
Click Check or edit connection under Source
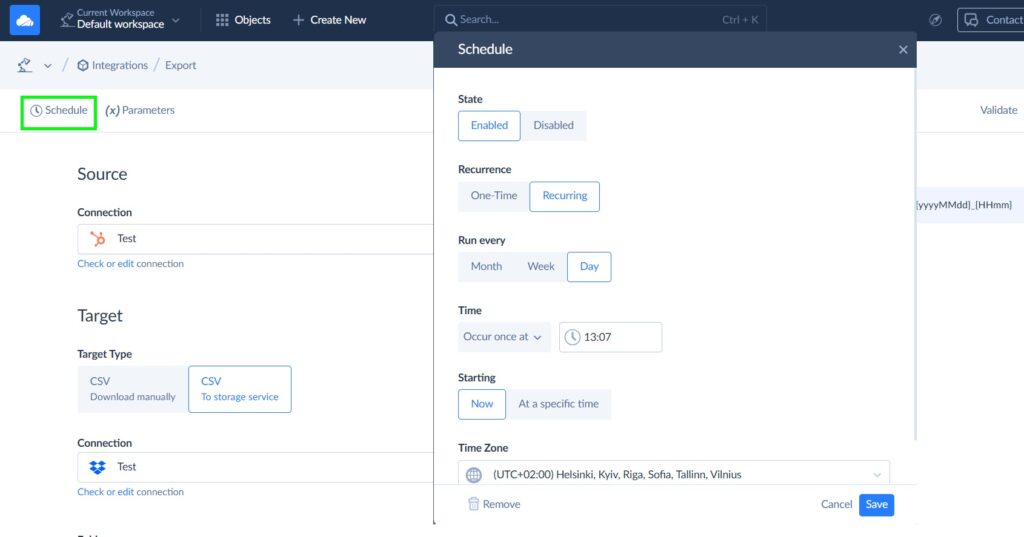tap(131, 264)
